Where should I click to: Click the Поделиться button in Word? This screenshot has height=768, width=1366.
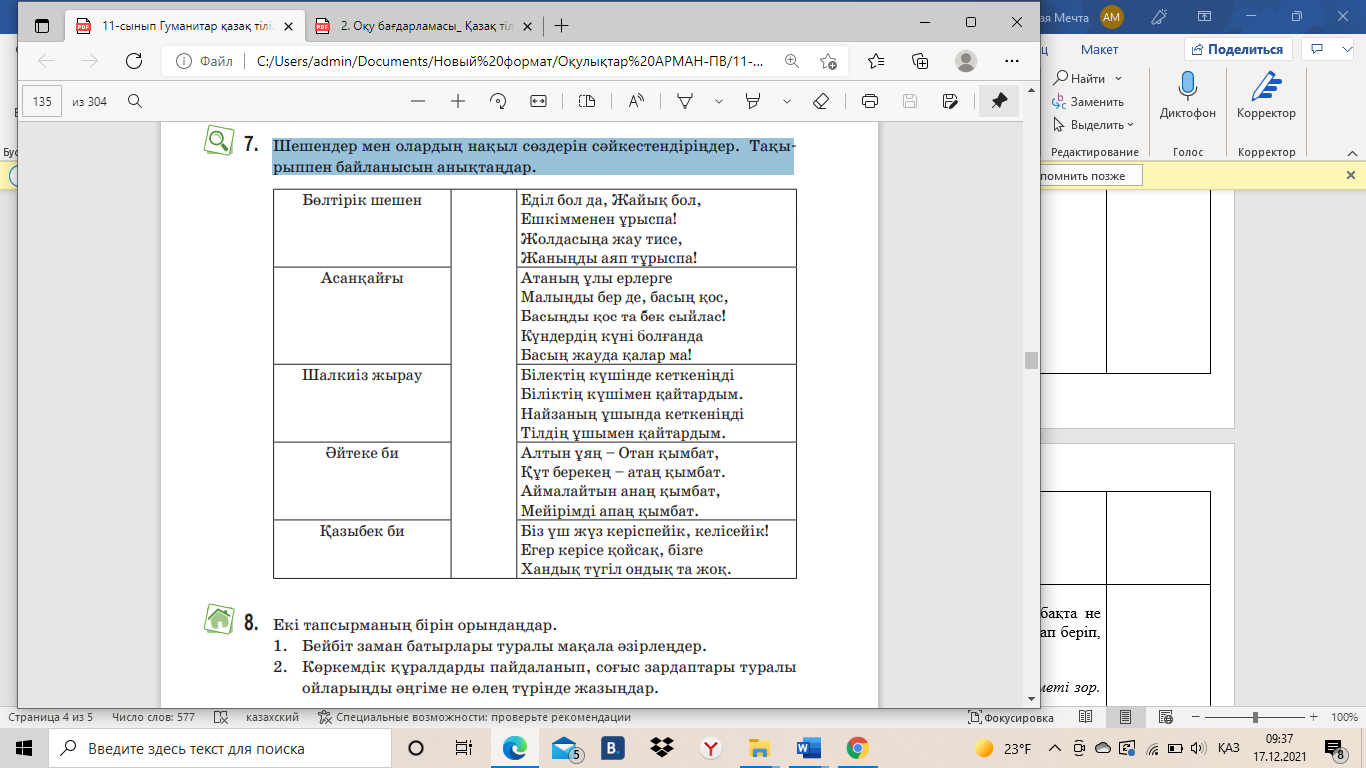pyautogui.click(x=1238, y=49)
